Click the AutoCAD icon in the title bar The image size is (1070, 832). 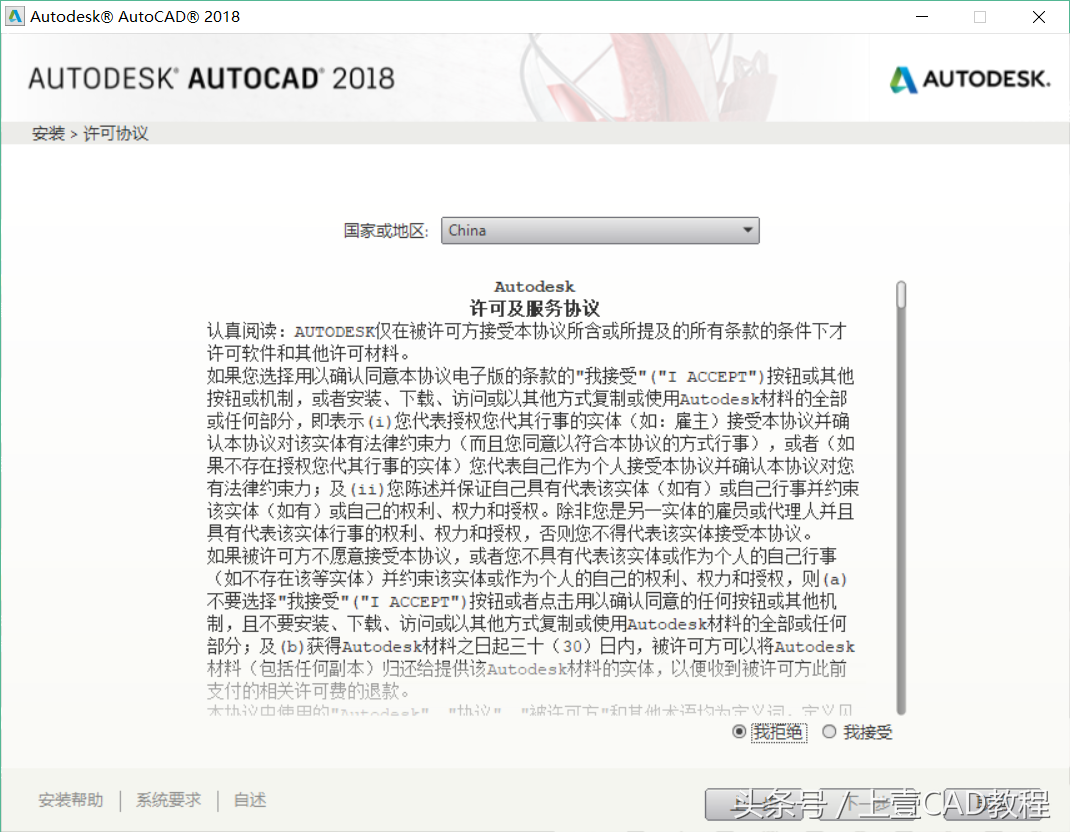pyautogui.click(x=14, y=16)
